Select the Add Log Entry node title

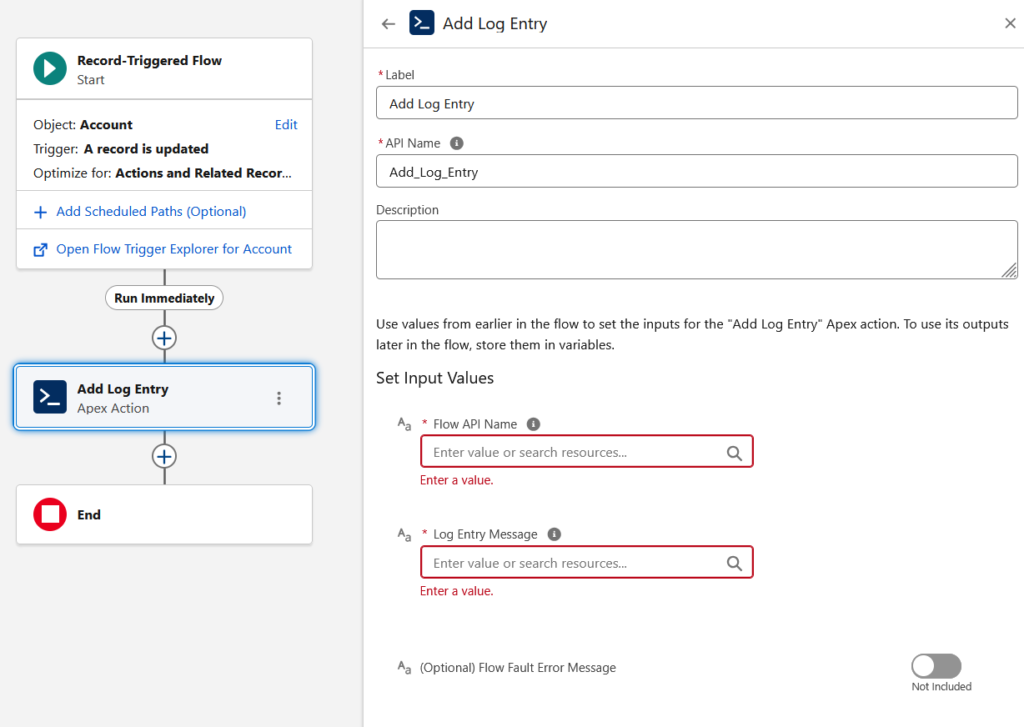[123, 389]
